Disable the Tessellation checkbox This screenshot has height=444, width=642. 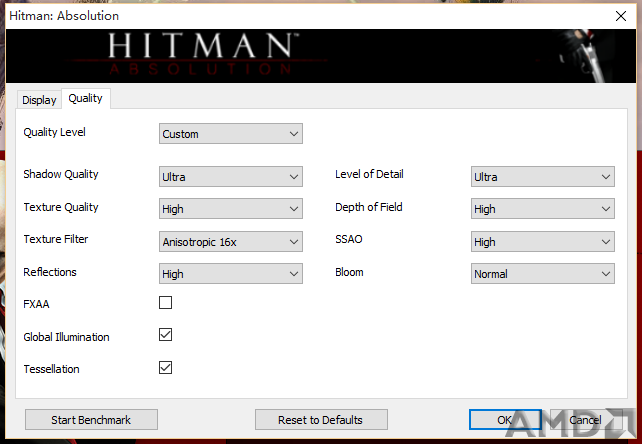[x=165, y=367]
